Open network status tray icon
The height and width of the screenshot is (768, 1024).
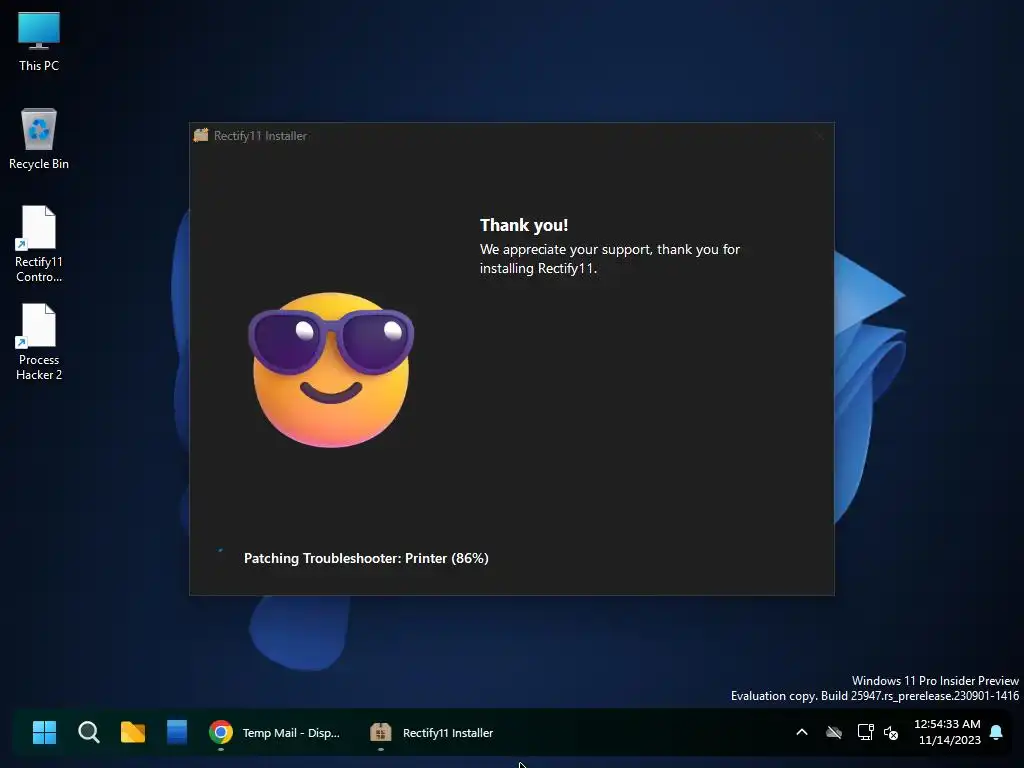pos(865,733)
